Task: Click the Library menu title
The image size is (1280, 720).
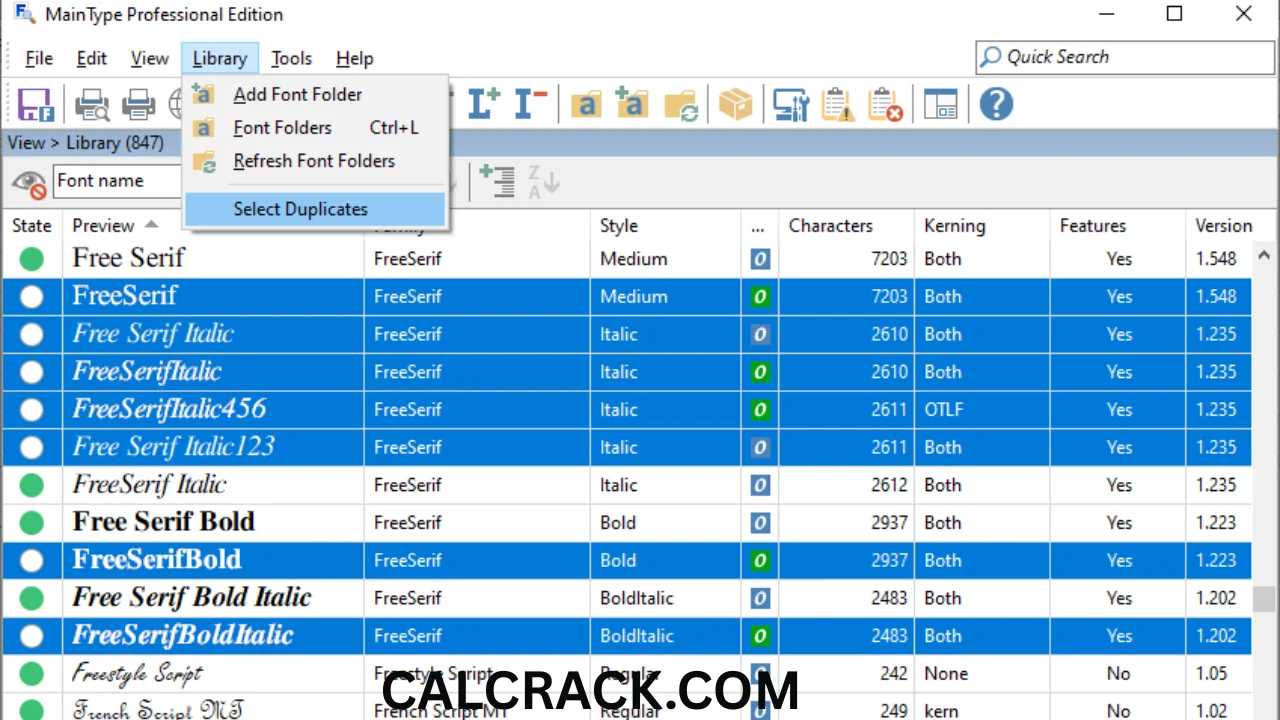Action: pyautogui.click(x=220, y=59)
